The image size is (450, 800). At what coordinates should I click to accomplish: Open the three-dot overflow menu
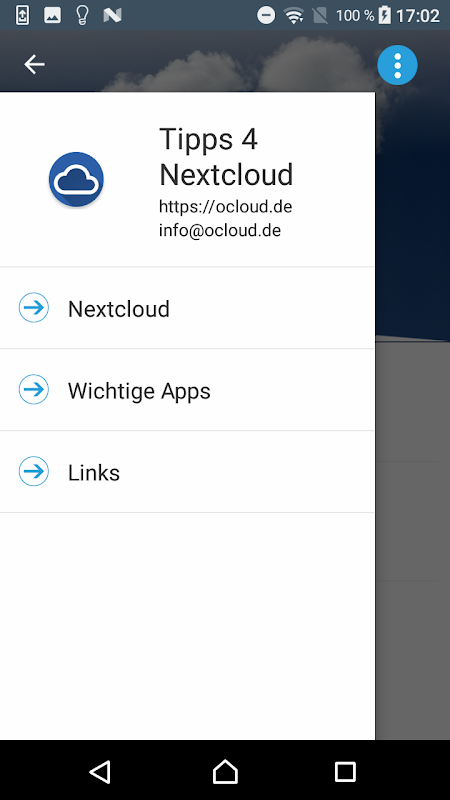coord(397,65)
